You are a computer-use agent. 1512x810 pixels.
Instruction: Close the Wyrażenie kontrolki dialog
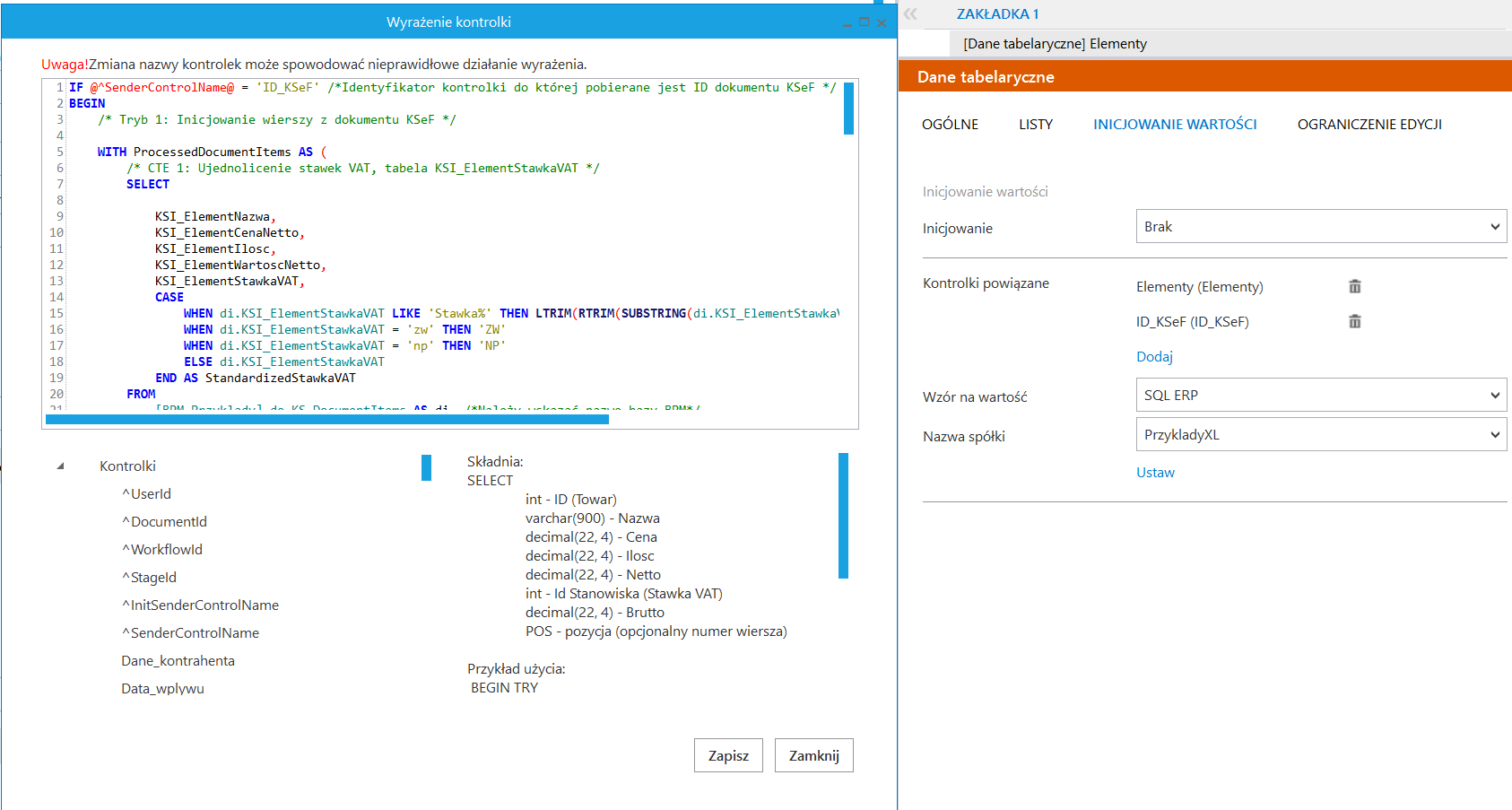coord(882,22)
